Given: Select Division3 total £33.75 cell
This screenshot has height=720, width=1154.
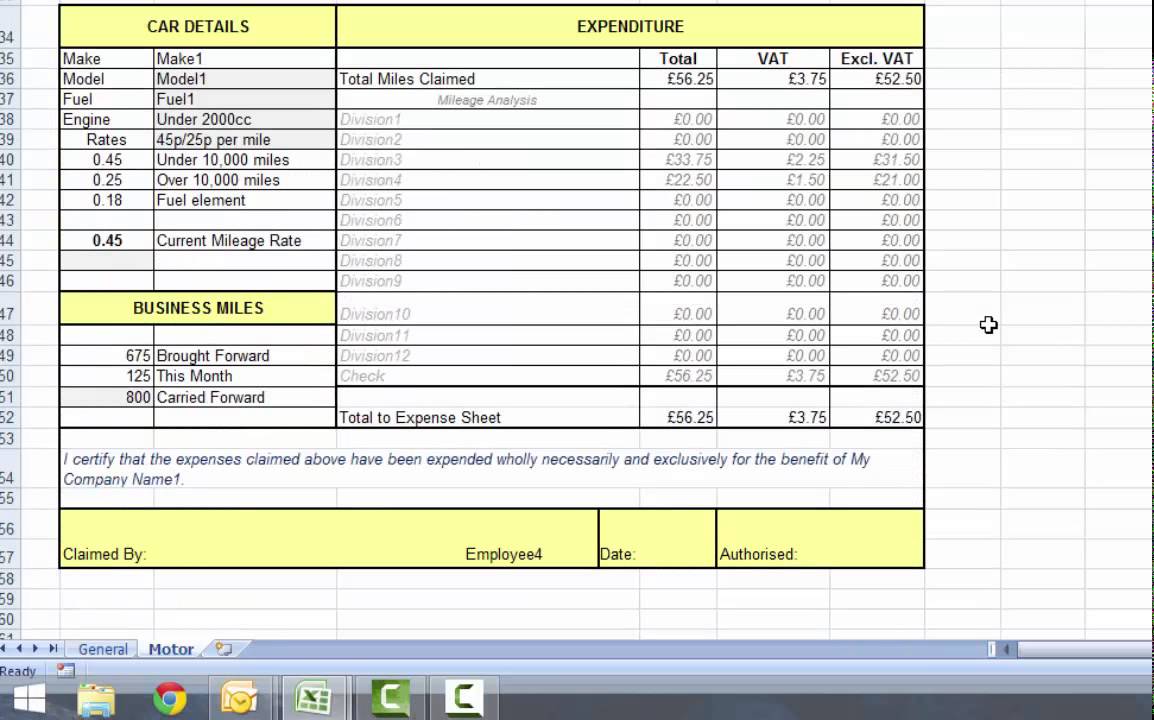Looking at the screenshot, I should click(678, 160).
